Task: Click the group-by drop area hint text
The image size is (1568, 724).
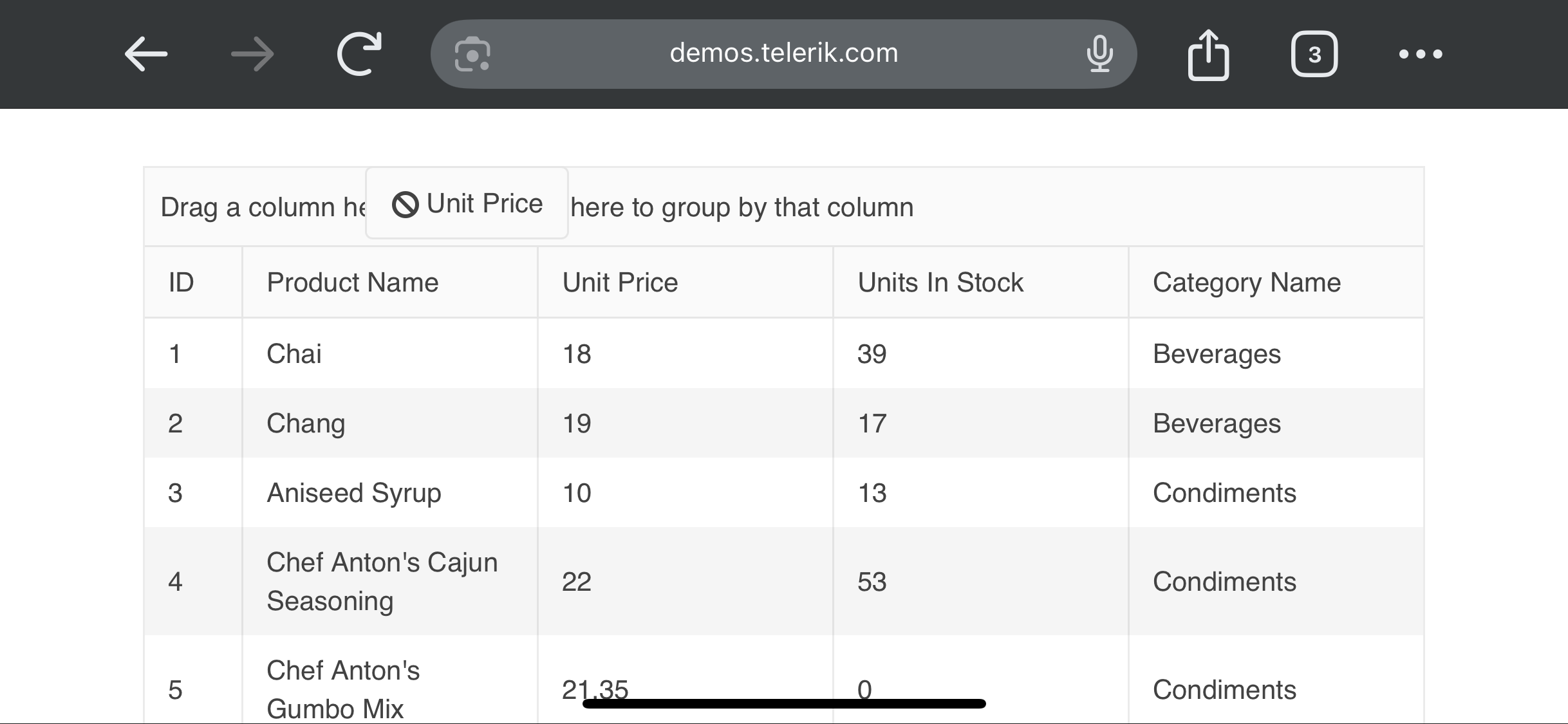Action: pyautogui.click(x=742, y=208)
